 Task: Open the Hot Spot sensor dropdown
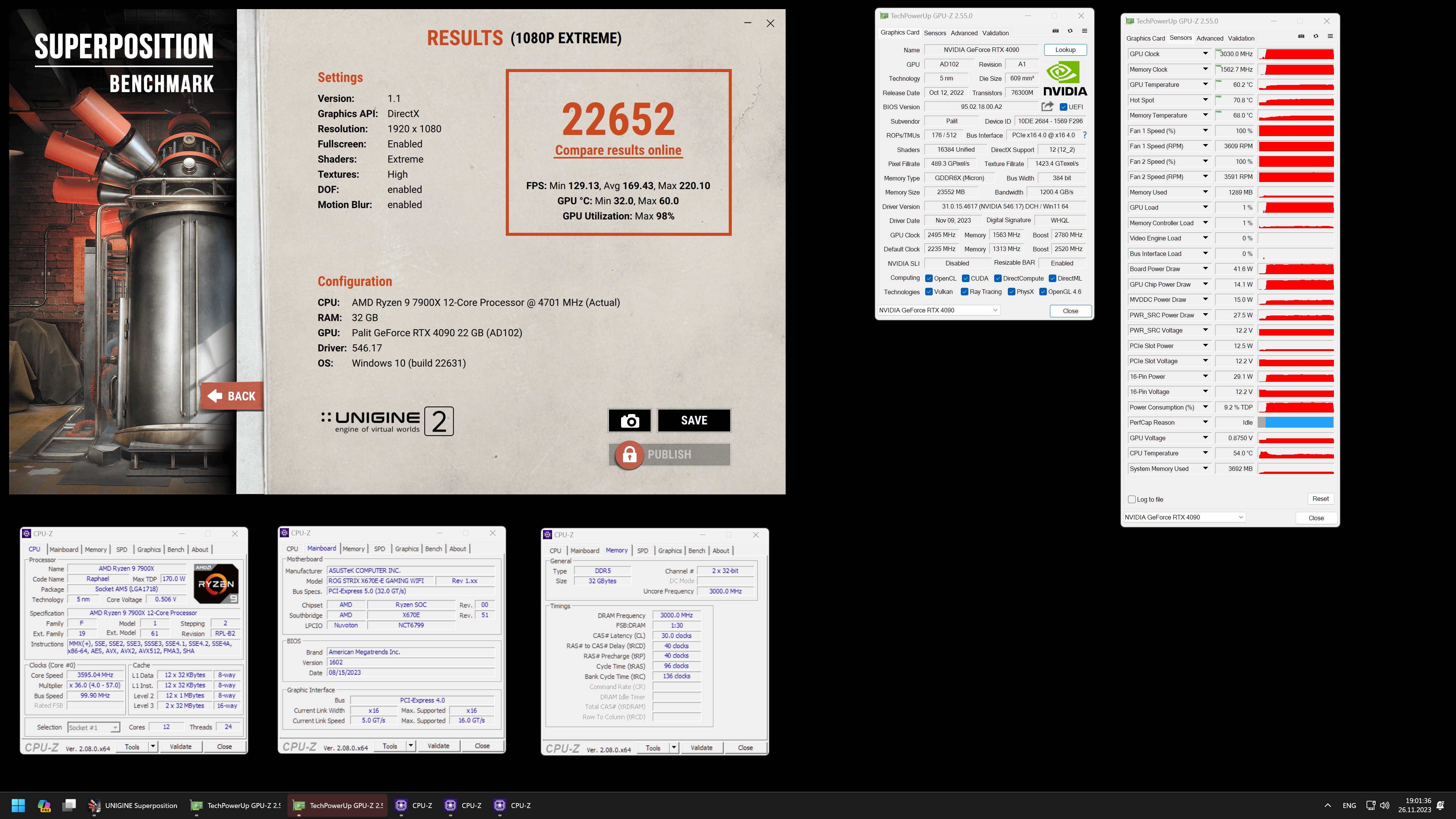click(x=1205, y=100)
